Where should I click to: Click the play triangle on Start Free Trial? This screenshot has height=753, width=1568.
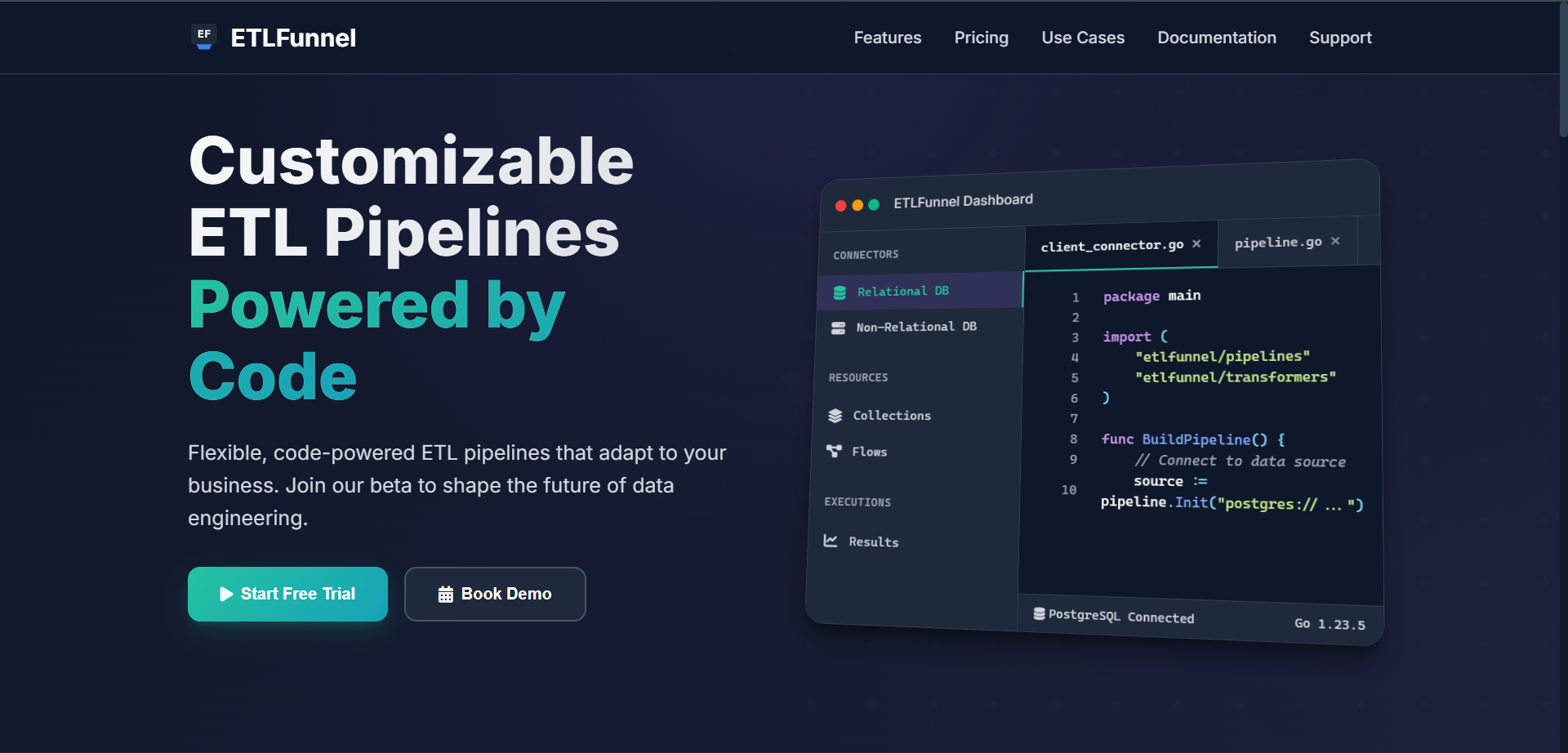pyautogui.click(x=226, y=594)
